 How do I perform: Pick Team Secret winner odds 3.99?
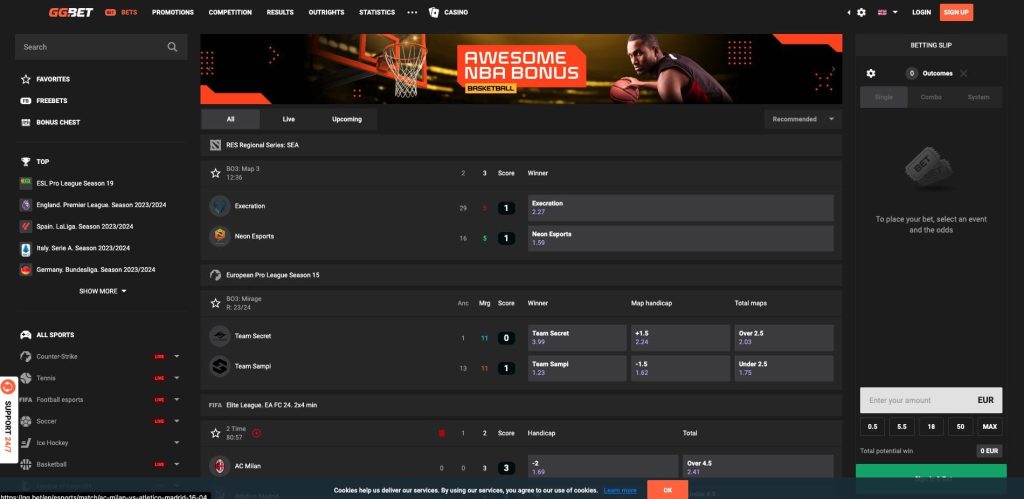pos(573,338)
